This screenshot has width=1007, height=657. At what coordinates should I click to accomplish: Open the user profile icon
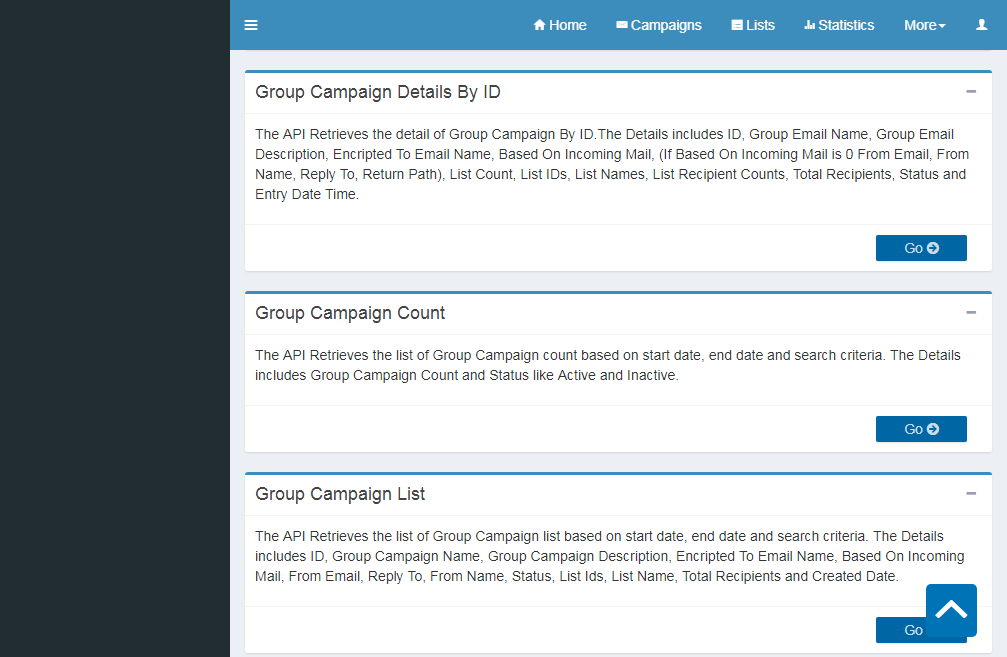click(981, 25)
